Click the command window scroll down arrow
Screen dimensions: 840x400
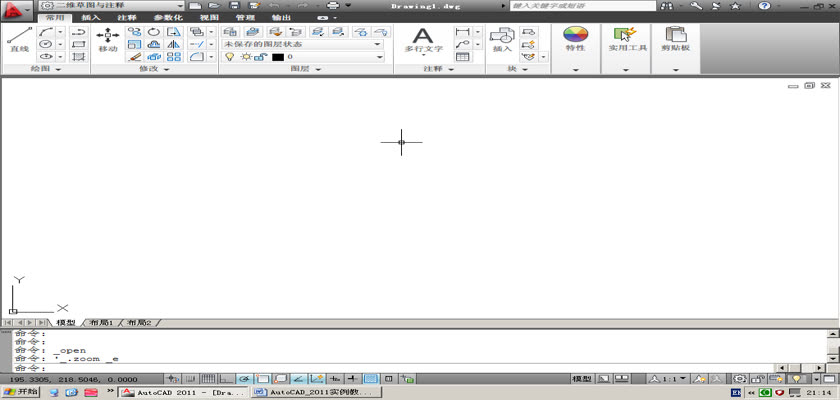(833, 358)
